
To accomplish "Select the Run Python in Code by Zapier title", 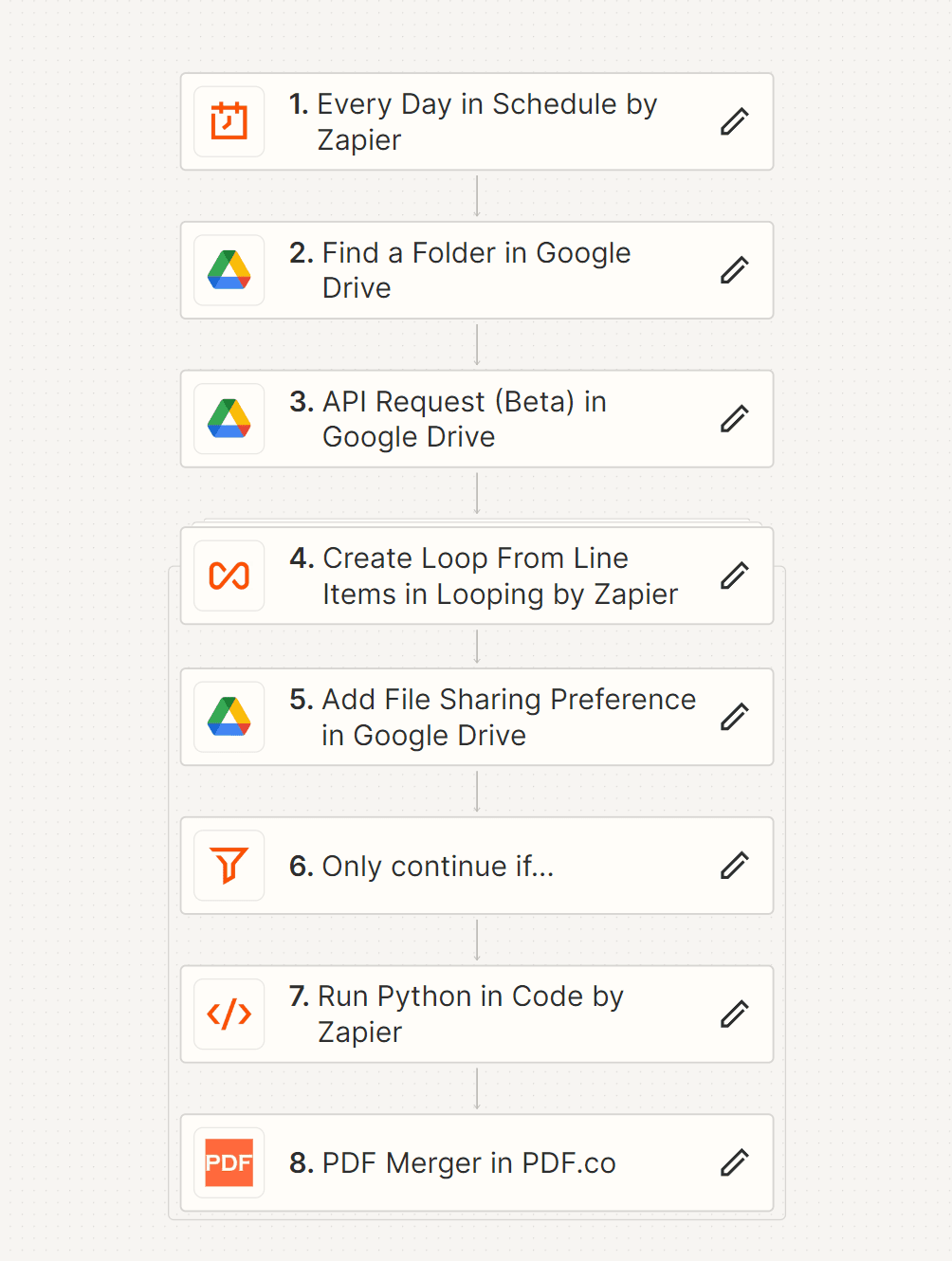I will [457, 1014].
